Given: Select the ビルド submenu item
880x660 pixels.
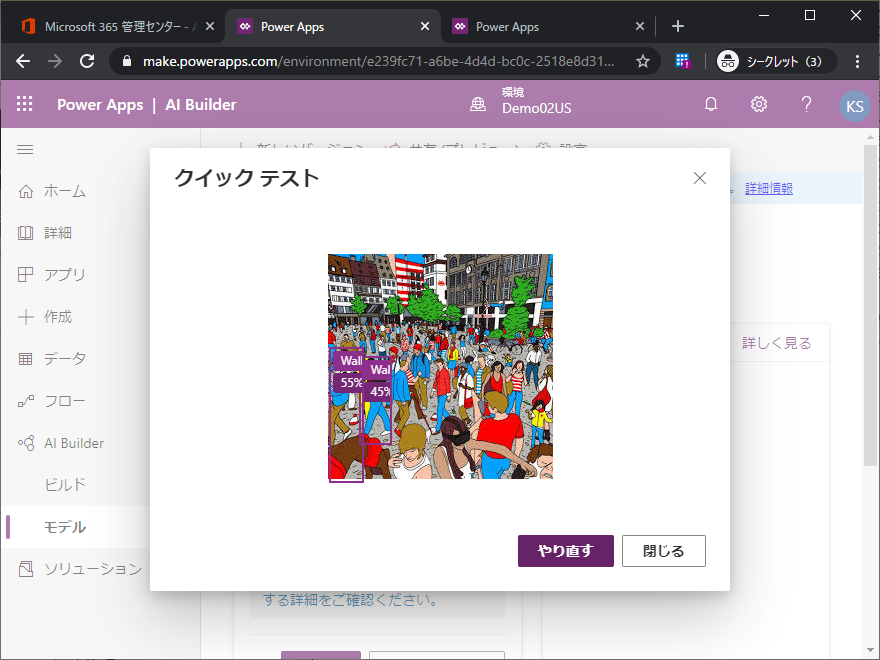Looking at the screenshot, I should click(65, 485).
